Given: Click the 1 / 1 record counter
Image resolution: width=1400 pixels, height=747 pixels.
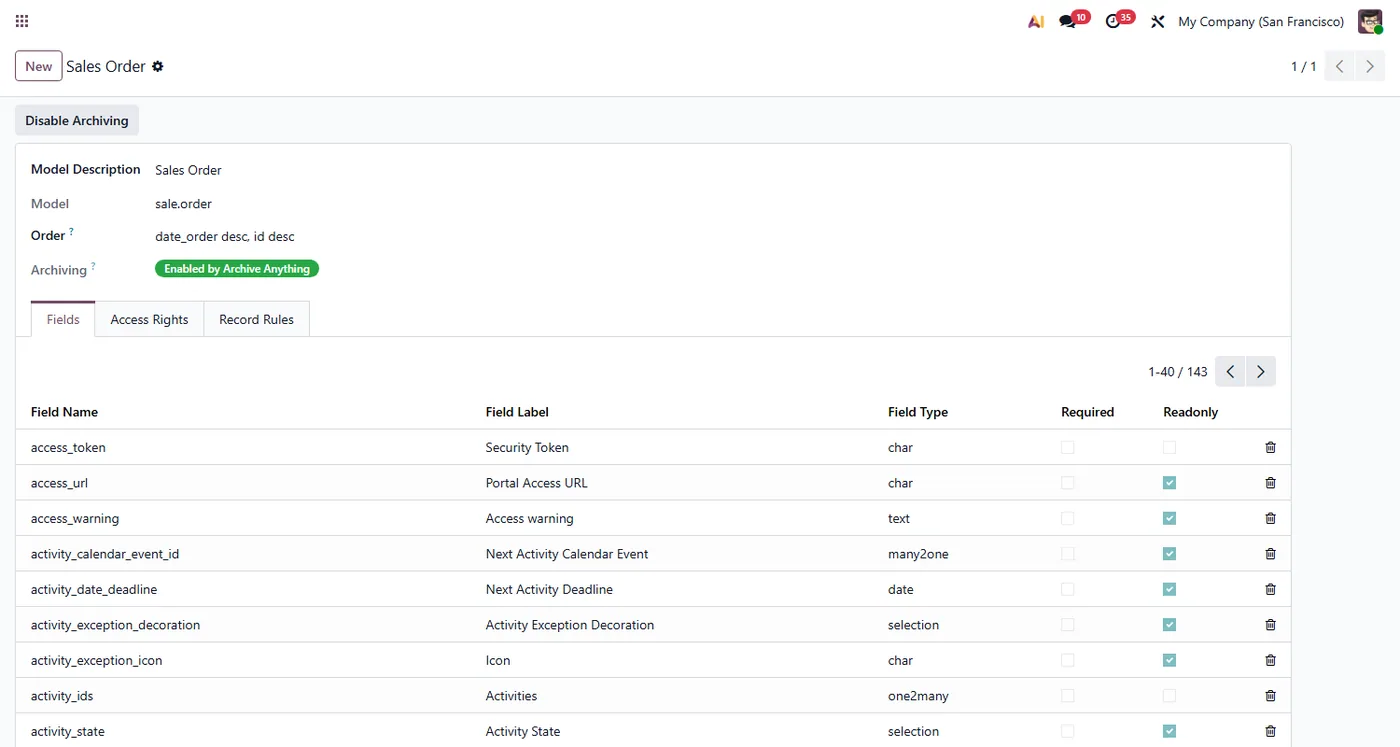Looking at the screenshot, I should click(1303, 66).
